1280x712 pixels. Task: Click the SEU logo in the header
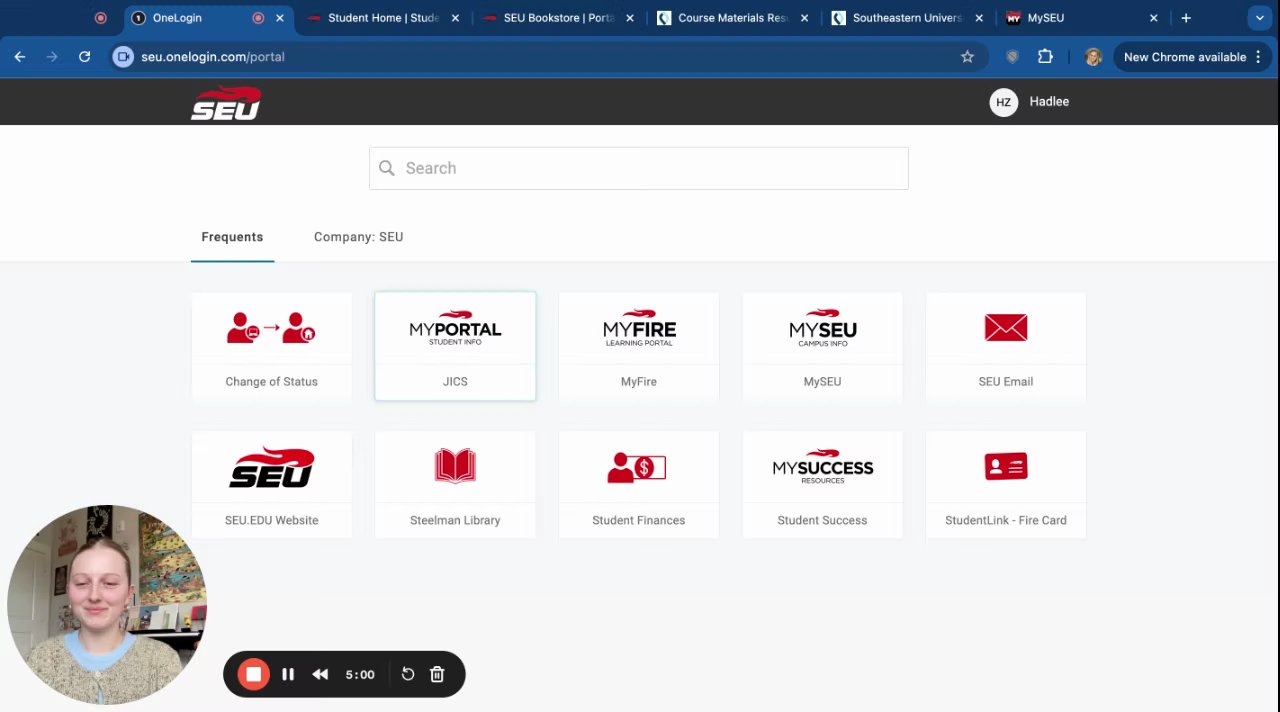tap(226, 103)
